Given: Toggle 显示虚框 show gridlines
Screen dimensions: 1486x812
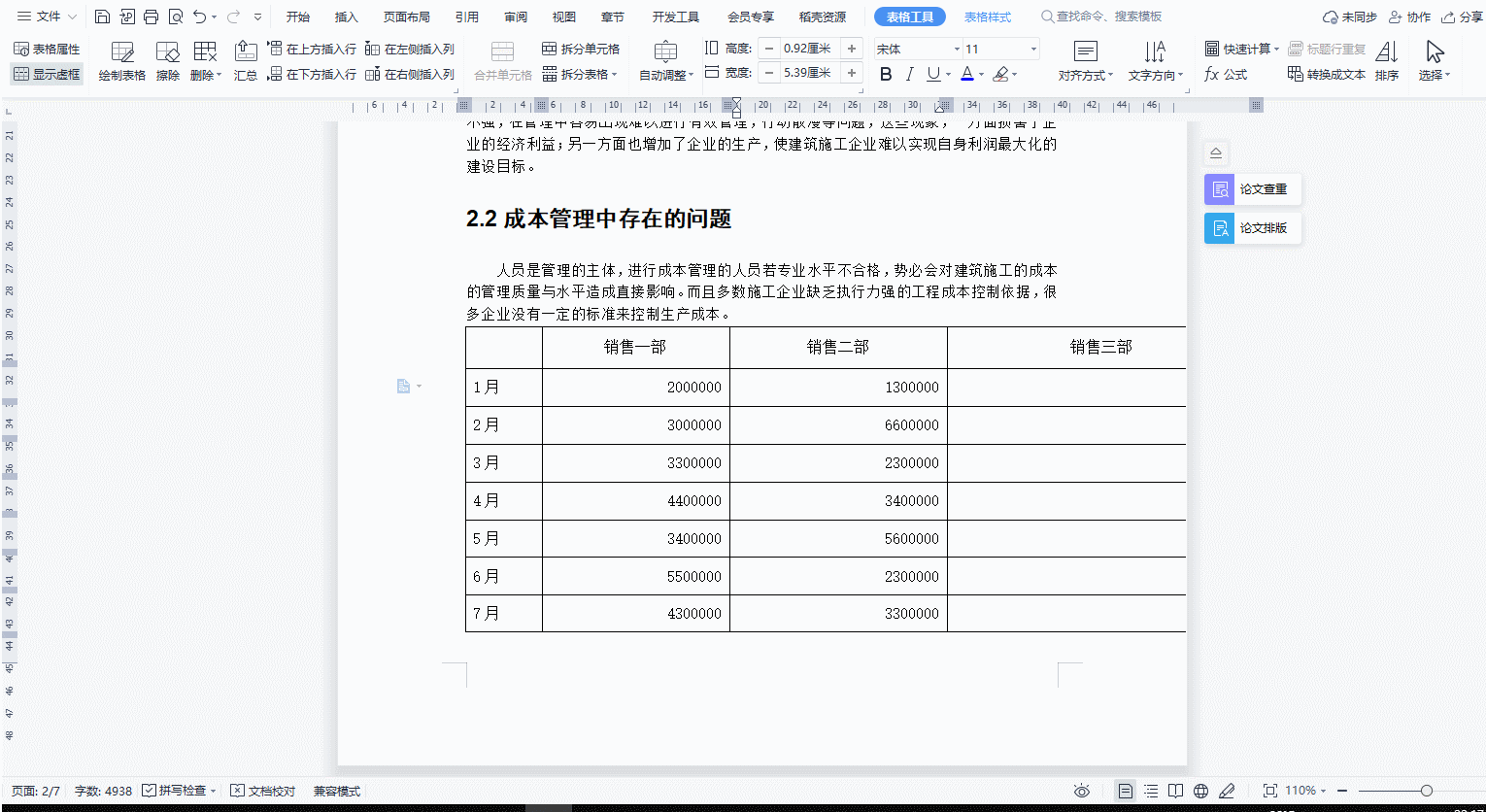Looking at the screenshot, I should (47, 74).
